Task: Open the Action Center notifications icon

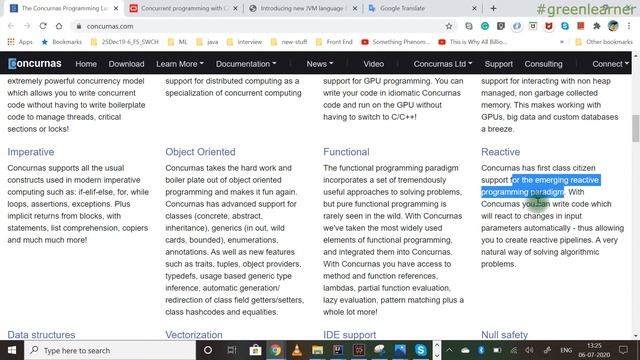Action: tap(623, 350)
